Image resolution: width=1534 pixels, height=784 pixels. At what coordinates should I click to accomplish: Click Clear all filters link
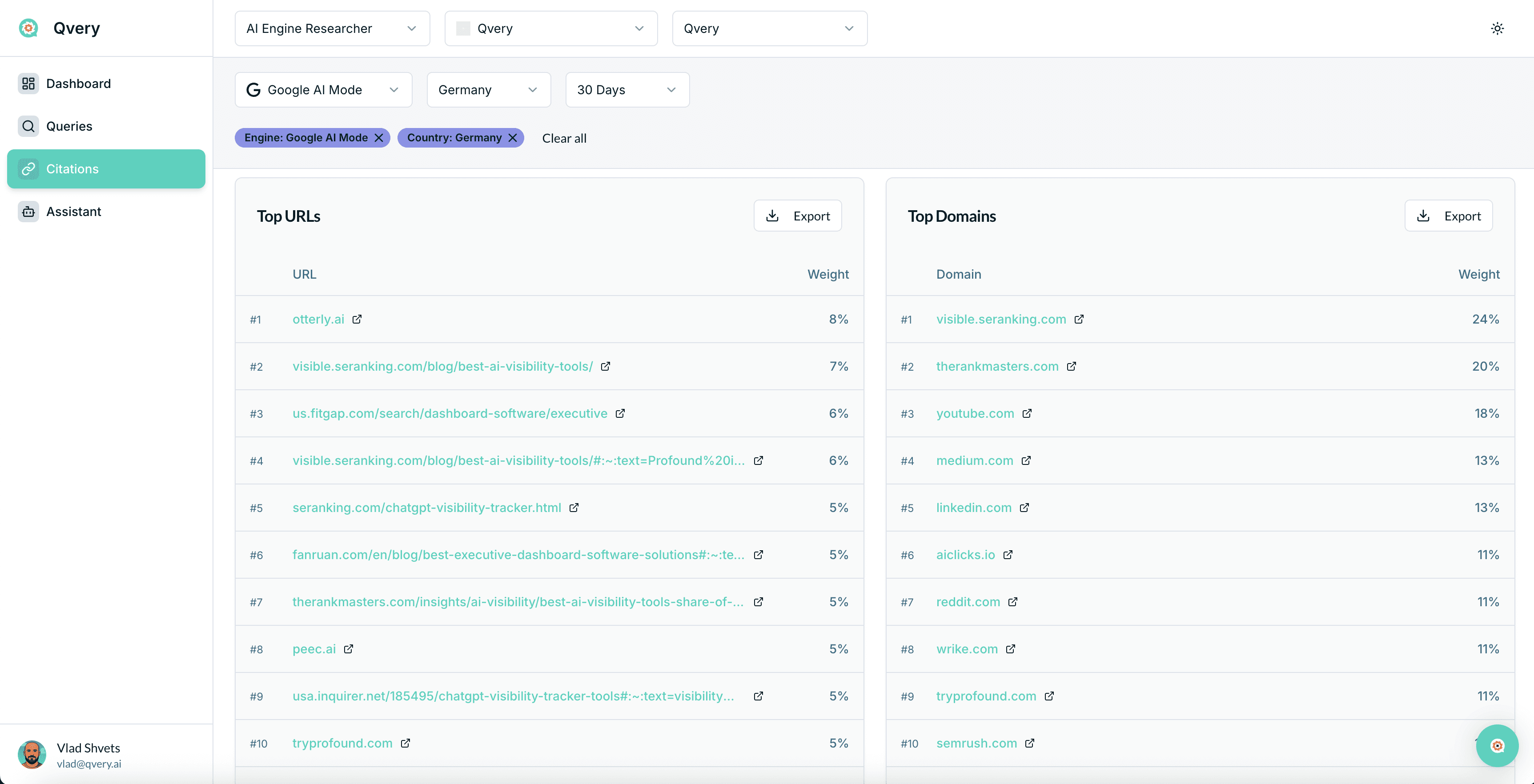tap(564, 138)
